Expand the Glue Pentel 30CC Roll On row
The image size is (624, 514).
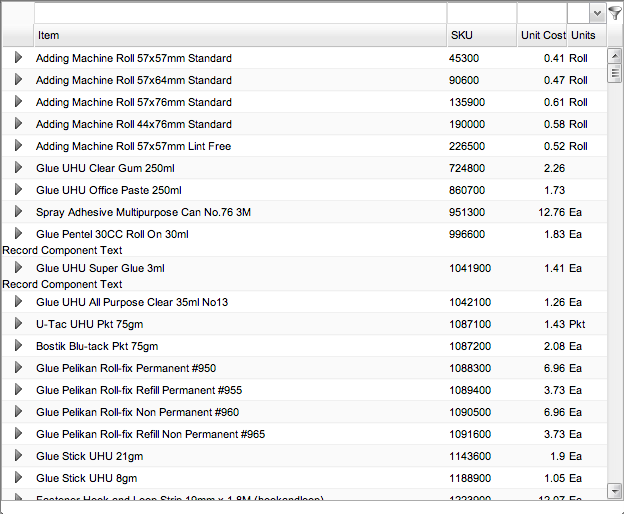click(x=18, y=234)
